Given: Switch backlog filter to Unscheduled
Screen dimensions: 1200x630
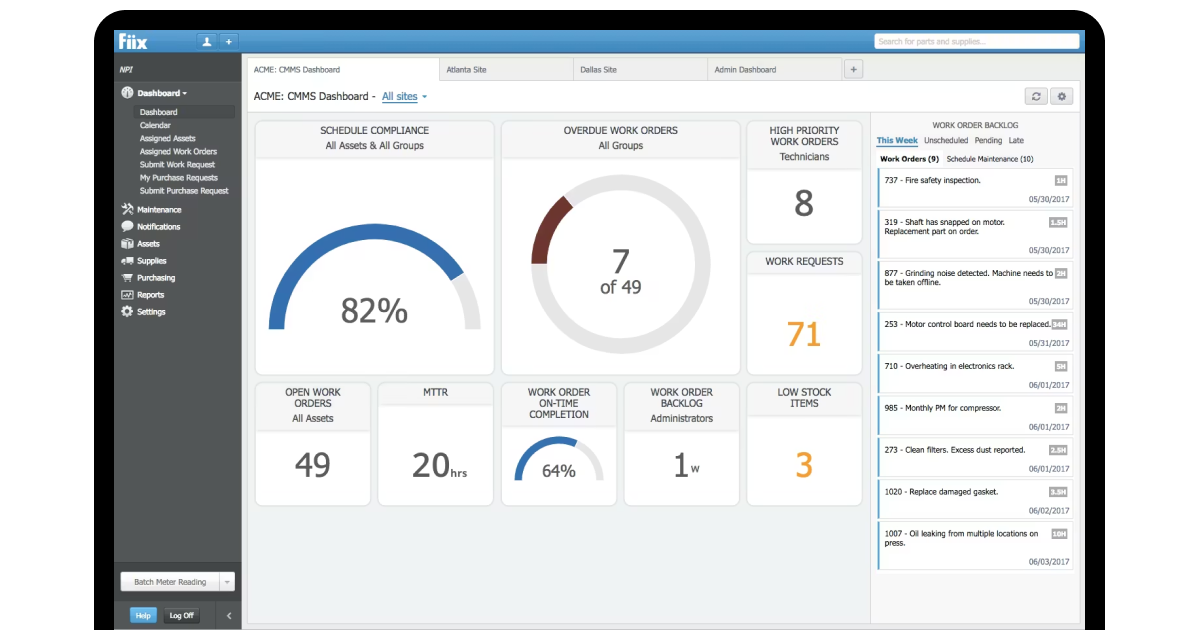Looking at the screenshot, I should click(x=945, y=140).
